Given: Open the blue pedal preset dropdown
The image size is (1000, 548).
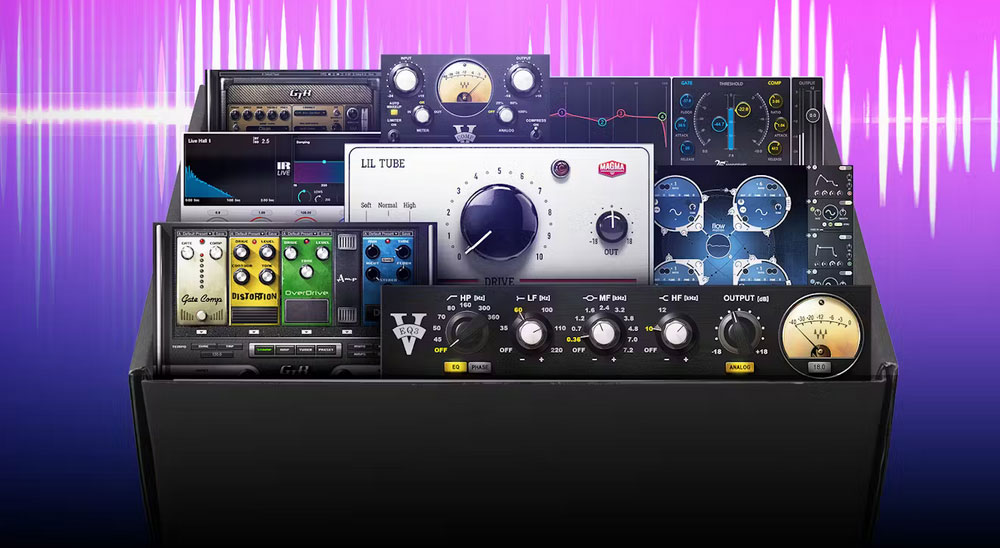Looking at the screenshot, I should click(x=379, y=233).
